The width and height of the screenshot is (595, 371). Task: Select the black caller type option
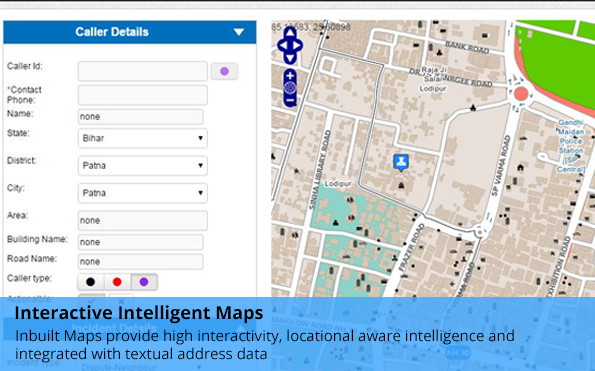click(90, 282)
